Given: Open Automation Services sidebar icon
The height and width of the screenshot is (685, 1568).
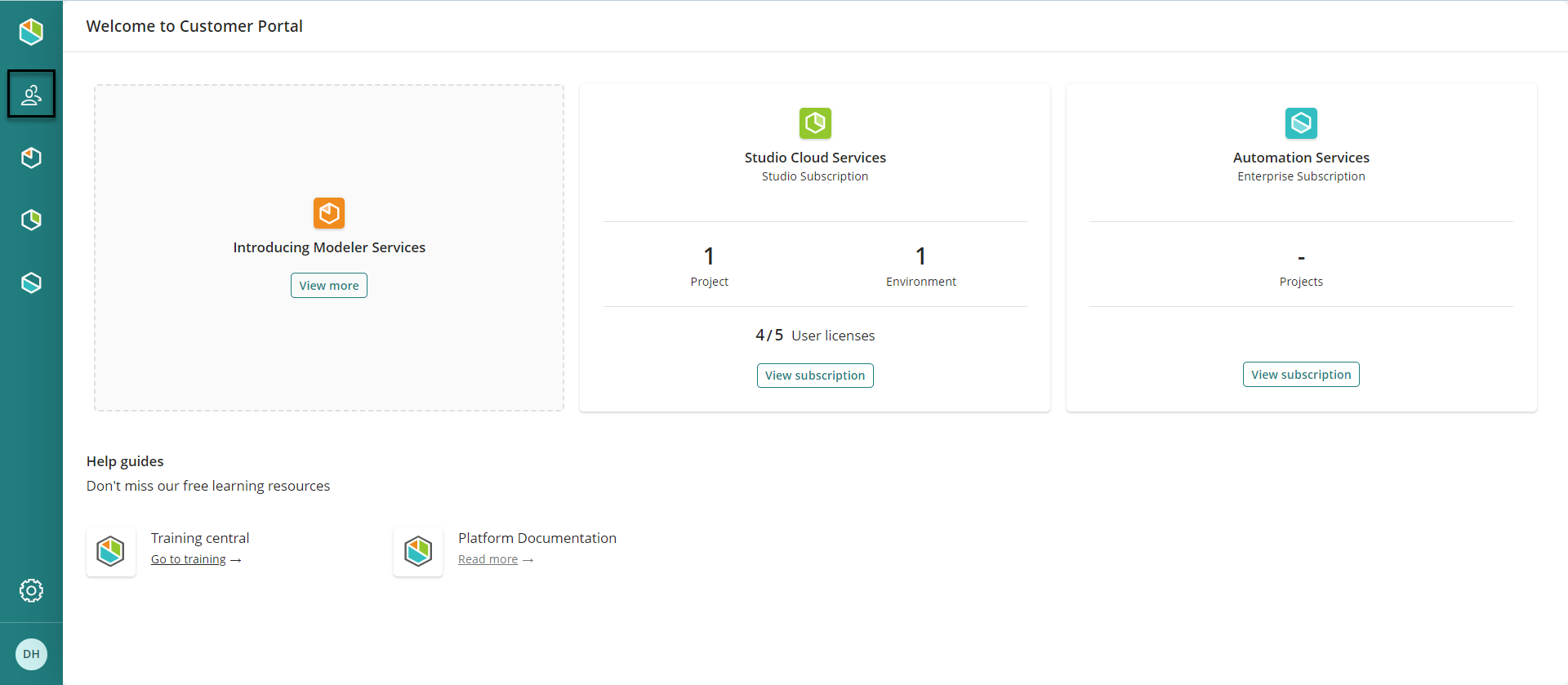Looking at the screenshot, I should coord(31,282).
